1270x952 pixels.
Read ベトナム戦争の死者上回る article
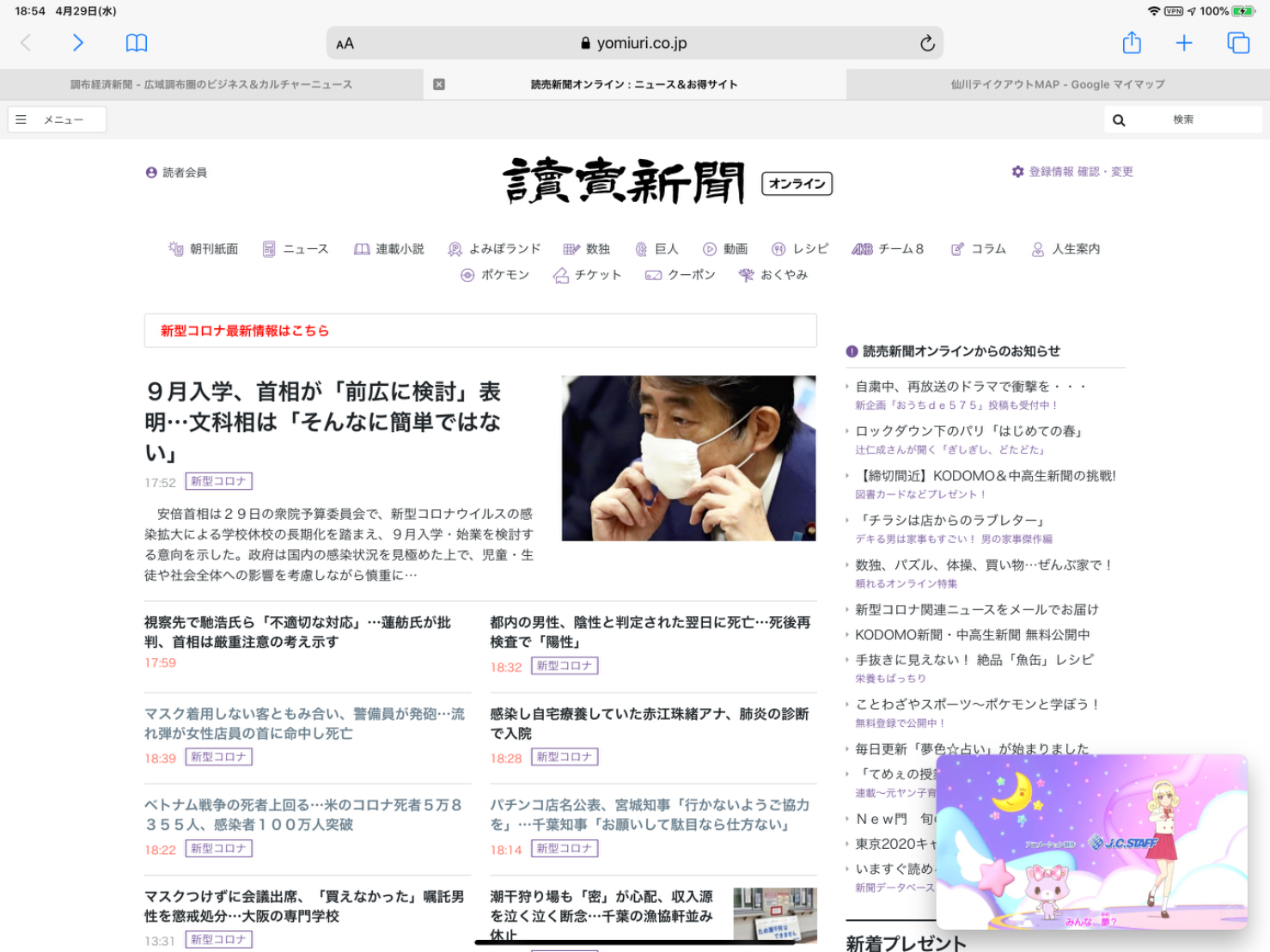(303, 815)
